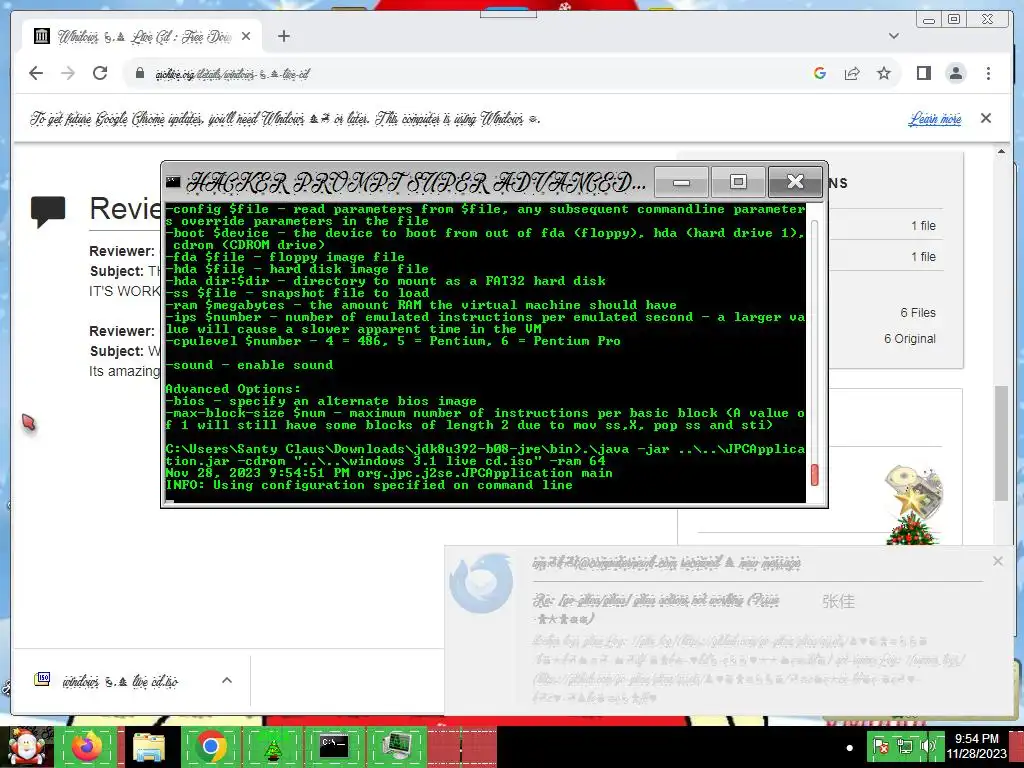This screenshot has width=1024, height=768.
Task: Minimize the HACKER PROMPT window
Action: coord(681,182)
